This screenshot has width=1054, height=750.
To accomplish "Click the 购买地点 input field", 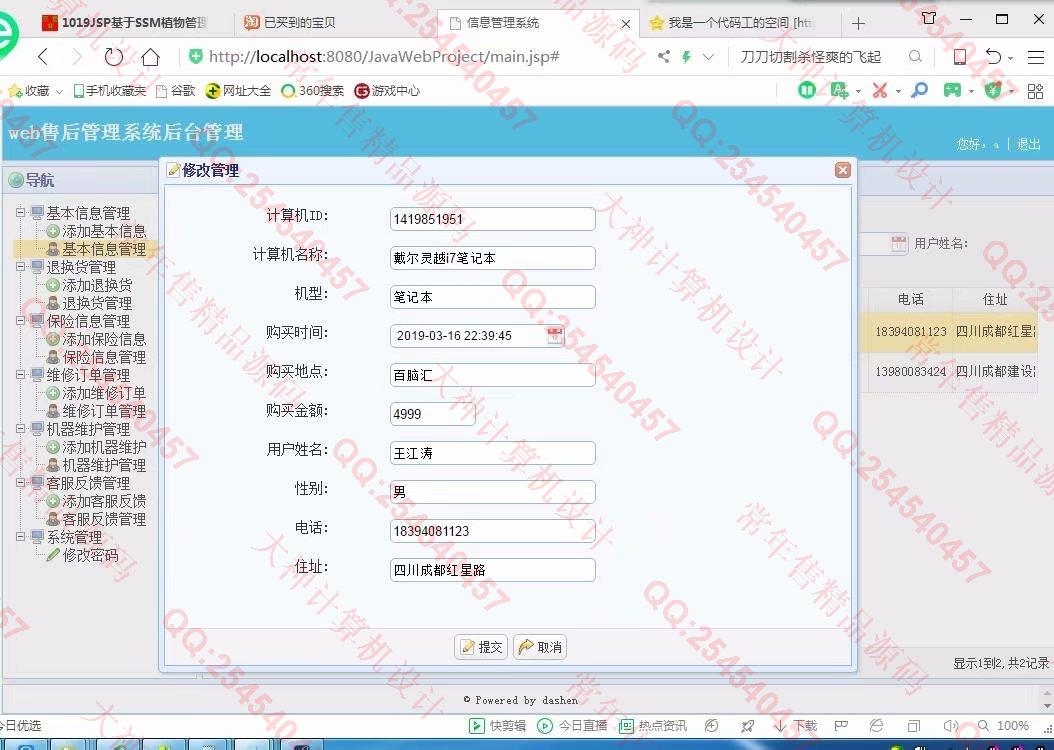I will 493,375.
